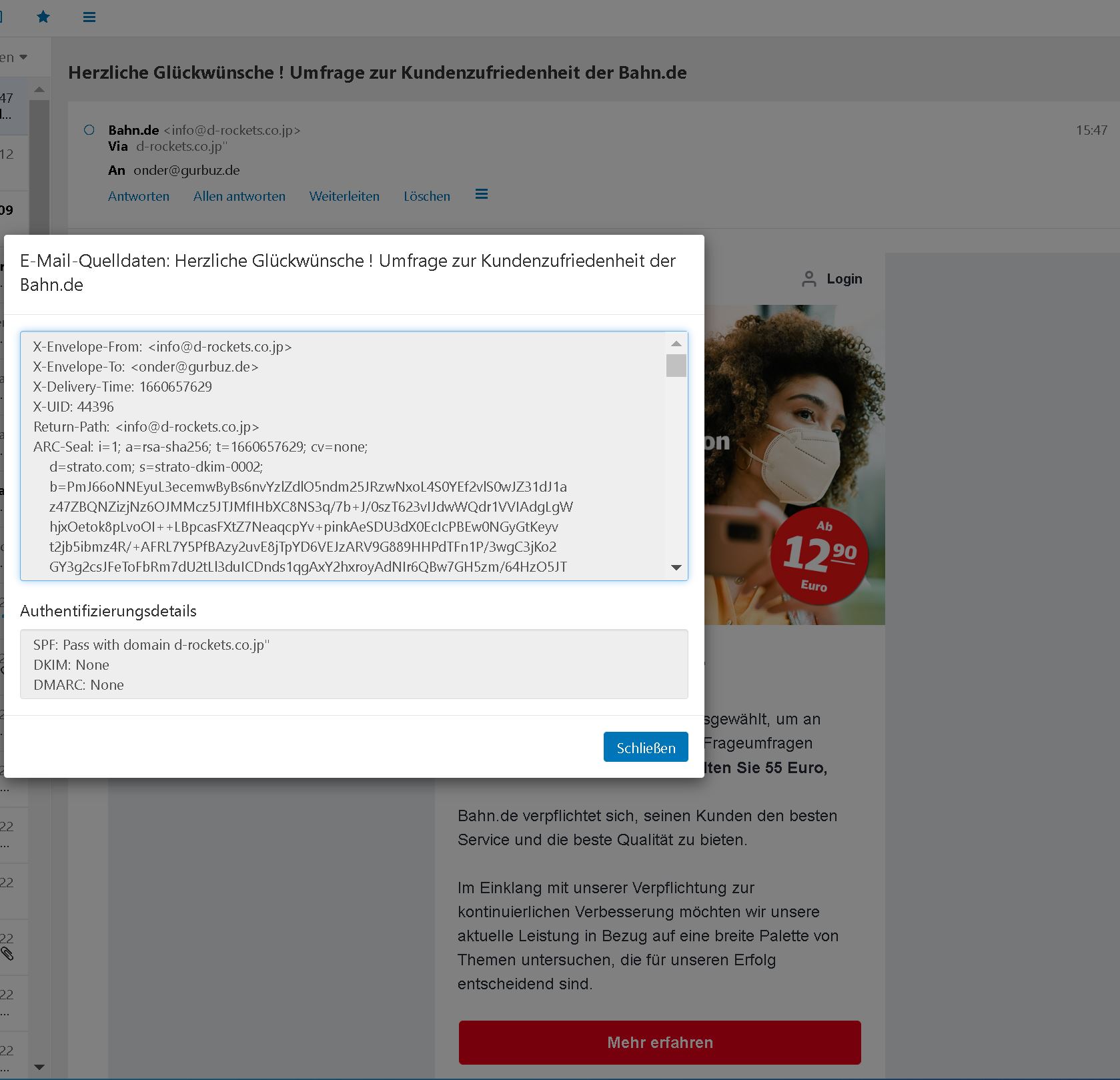Click the X-Envelope-To header line
The width and height of the screenshot is (1120, 1080).
pos(146,367)
